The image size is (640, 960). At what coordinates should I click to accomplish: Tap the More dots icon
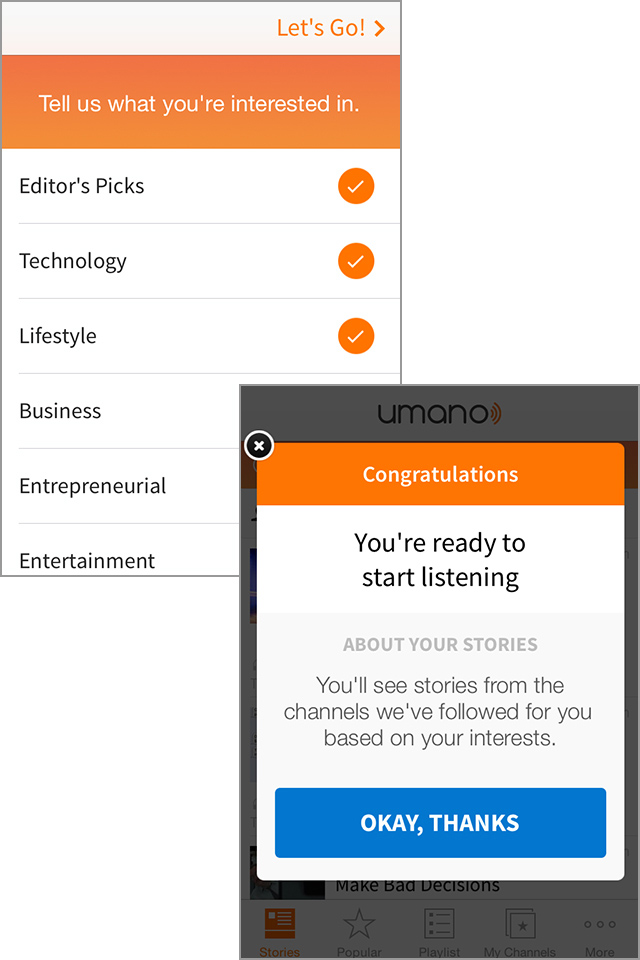600,924
